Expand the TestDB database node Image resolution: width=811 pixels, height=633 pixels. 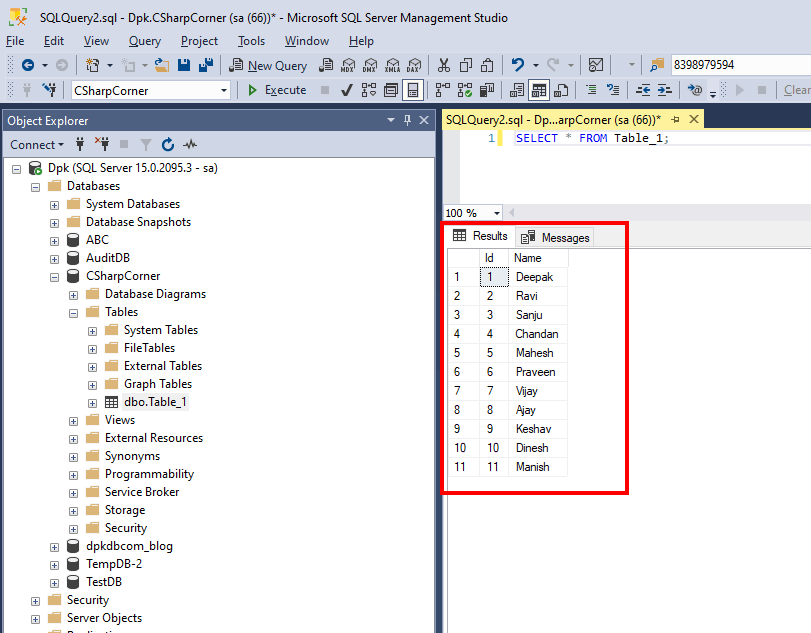click(x=54, y=583)
